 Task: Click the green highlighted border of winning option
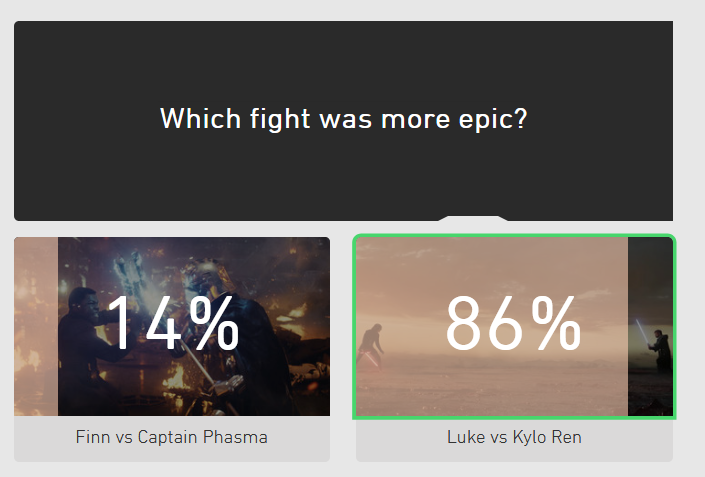514,236
